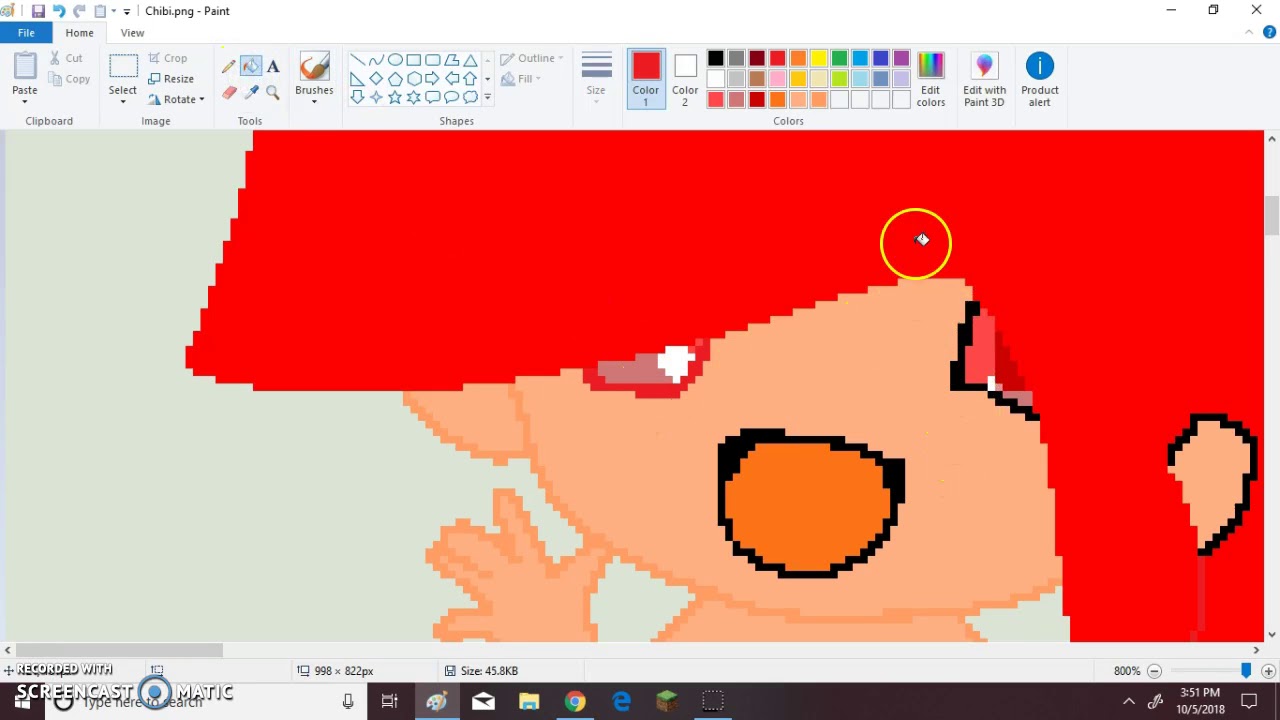
Task: Pick the purple color swatch
Action: coord(901,58)
